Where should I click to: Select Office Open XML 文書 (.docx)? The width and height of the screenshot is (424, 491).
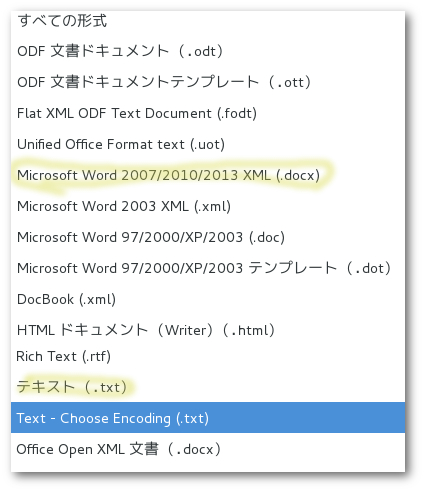pyautogui.click(x=208, y=449)
